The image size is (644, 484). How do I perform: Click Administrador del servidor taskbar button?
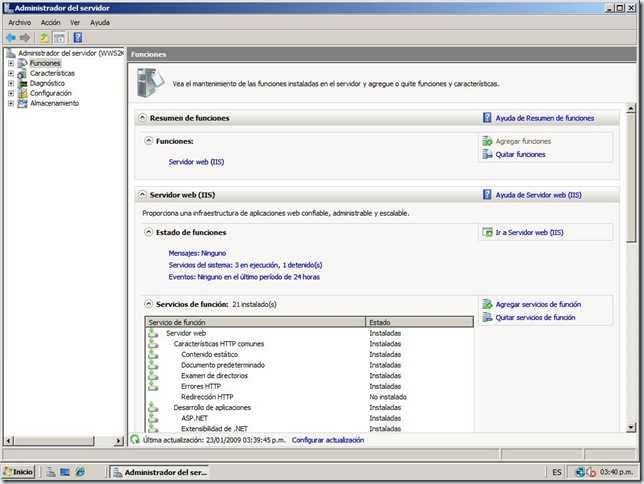(x=160, y=472)
